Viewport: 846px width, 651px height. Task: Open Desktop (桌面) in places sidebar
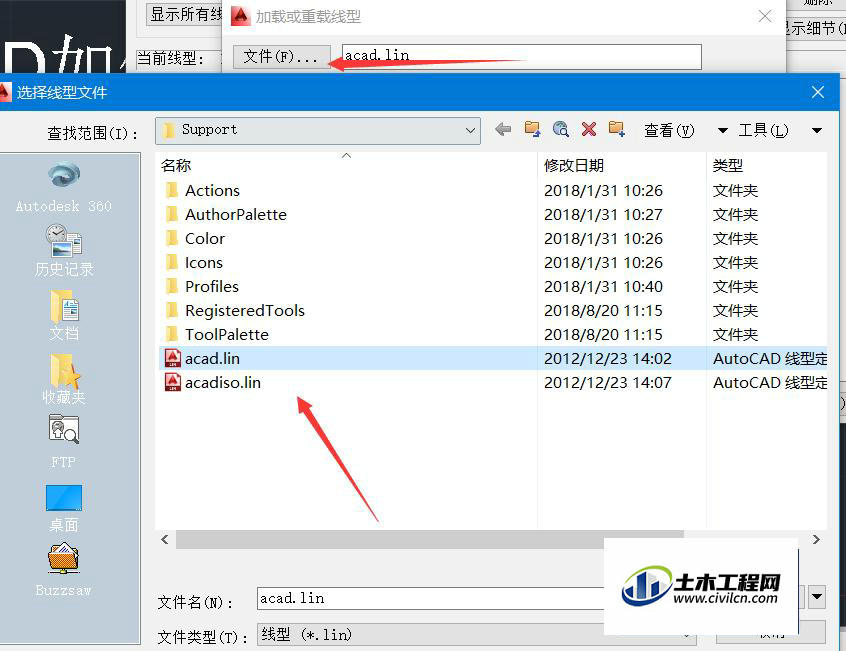coord(64,508)
